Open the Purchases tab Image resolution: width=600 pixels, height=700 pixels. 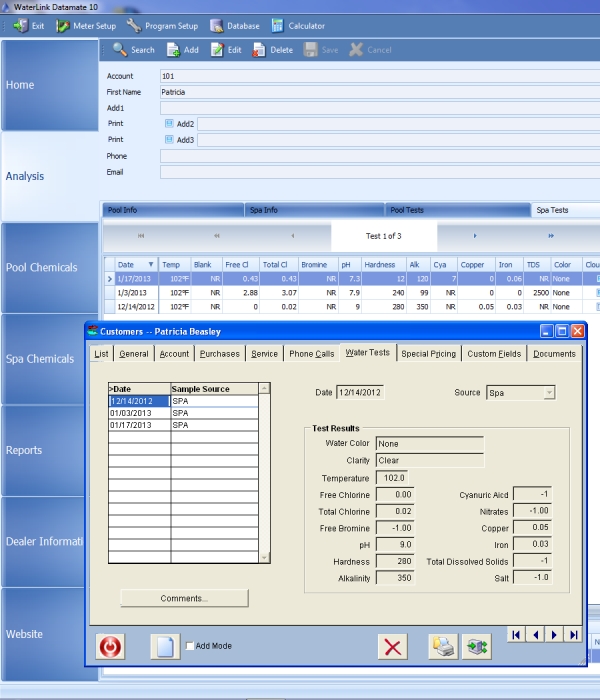220,354
